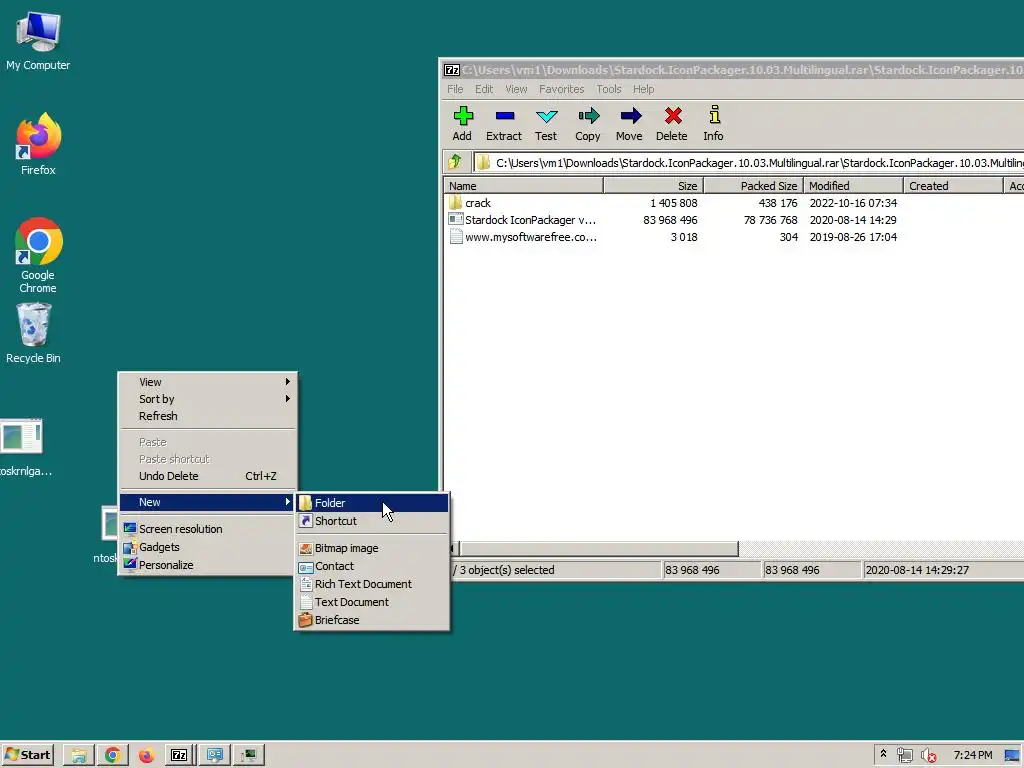Create a new Rich Text Document
The image size is (1024, 768).
[372, 584]
